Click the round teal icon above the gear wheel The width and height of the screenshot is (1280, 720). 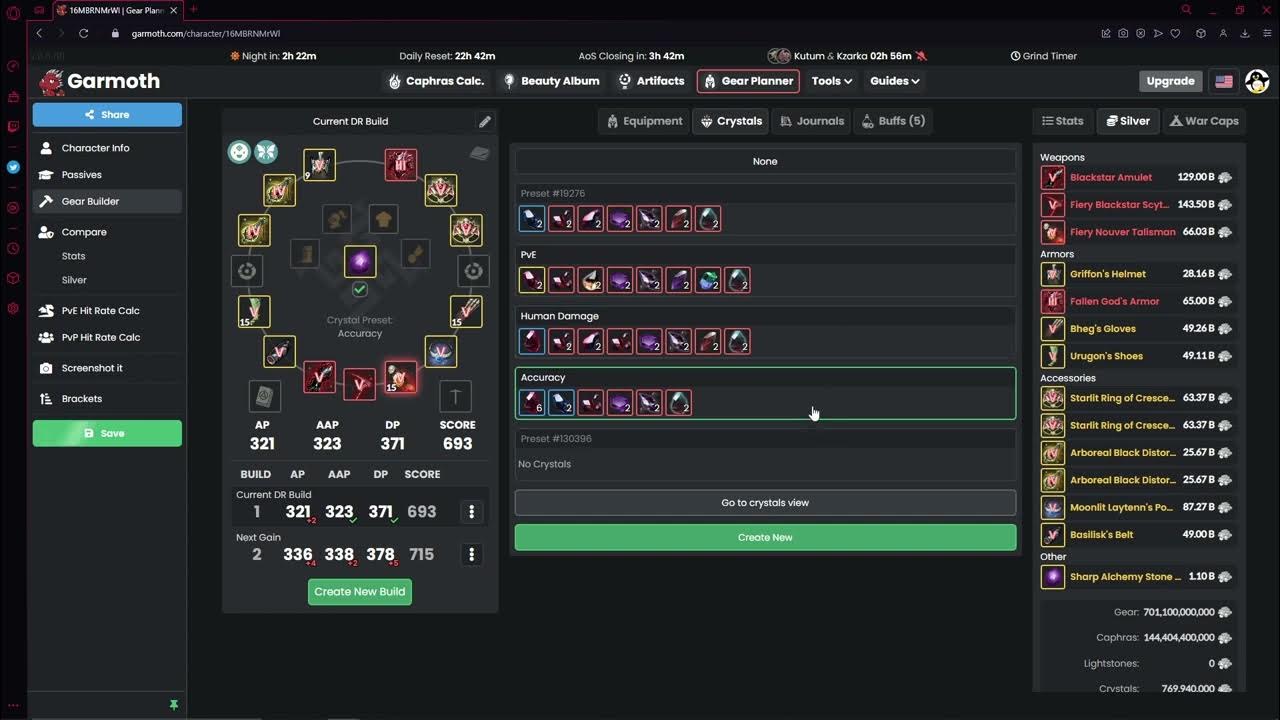click(239, 152)
